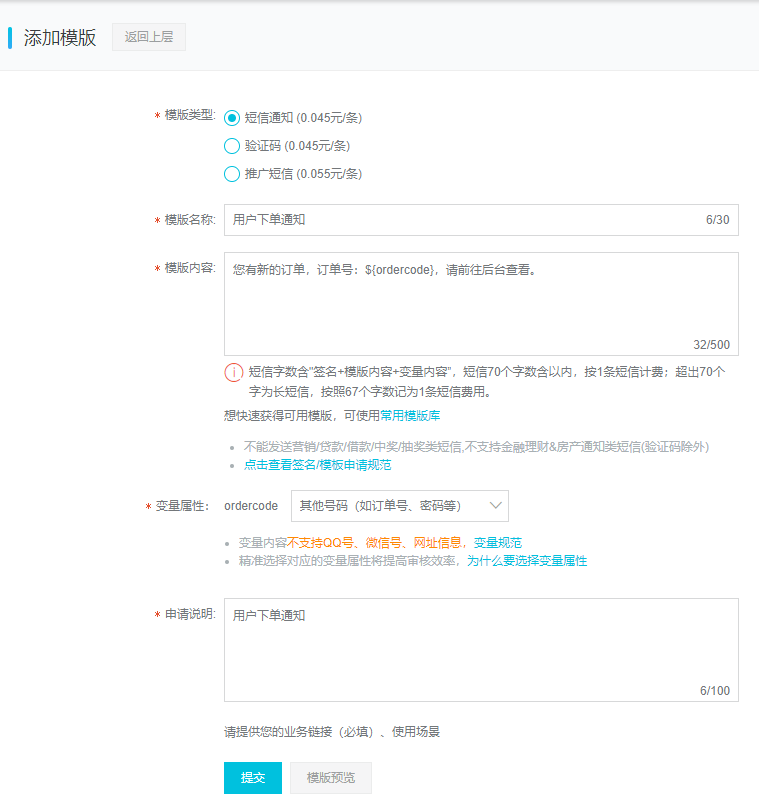
Task: Click 为什么要选择变量属性 link
Action: 527,561
